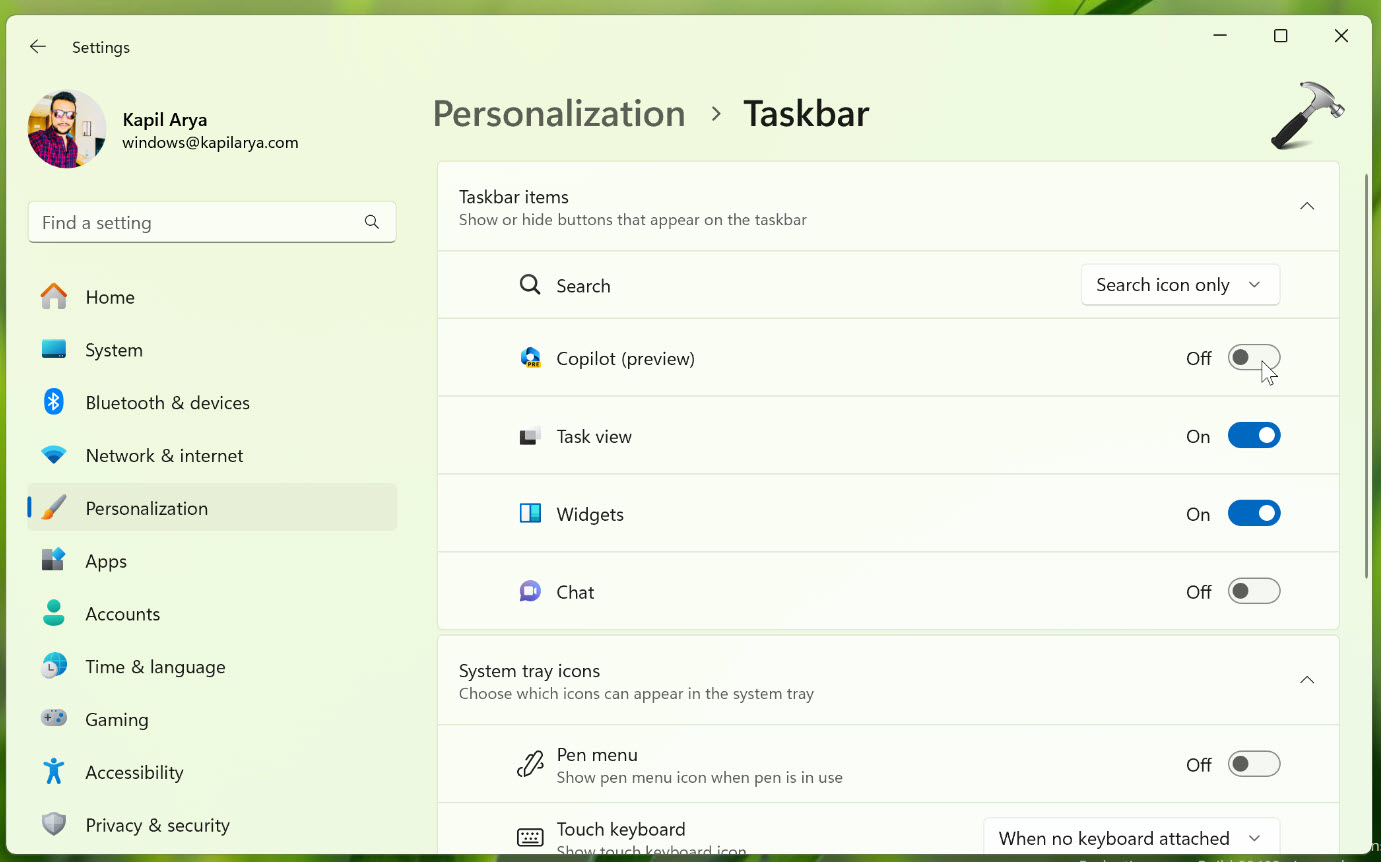Collapse the Taskbar items section
The width and height of the screenshot is (1381, 862).
[1306, 206]
